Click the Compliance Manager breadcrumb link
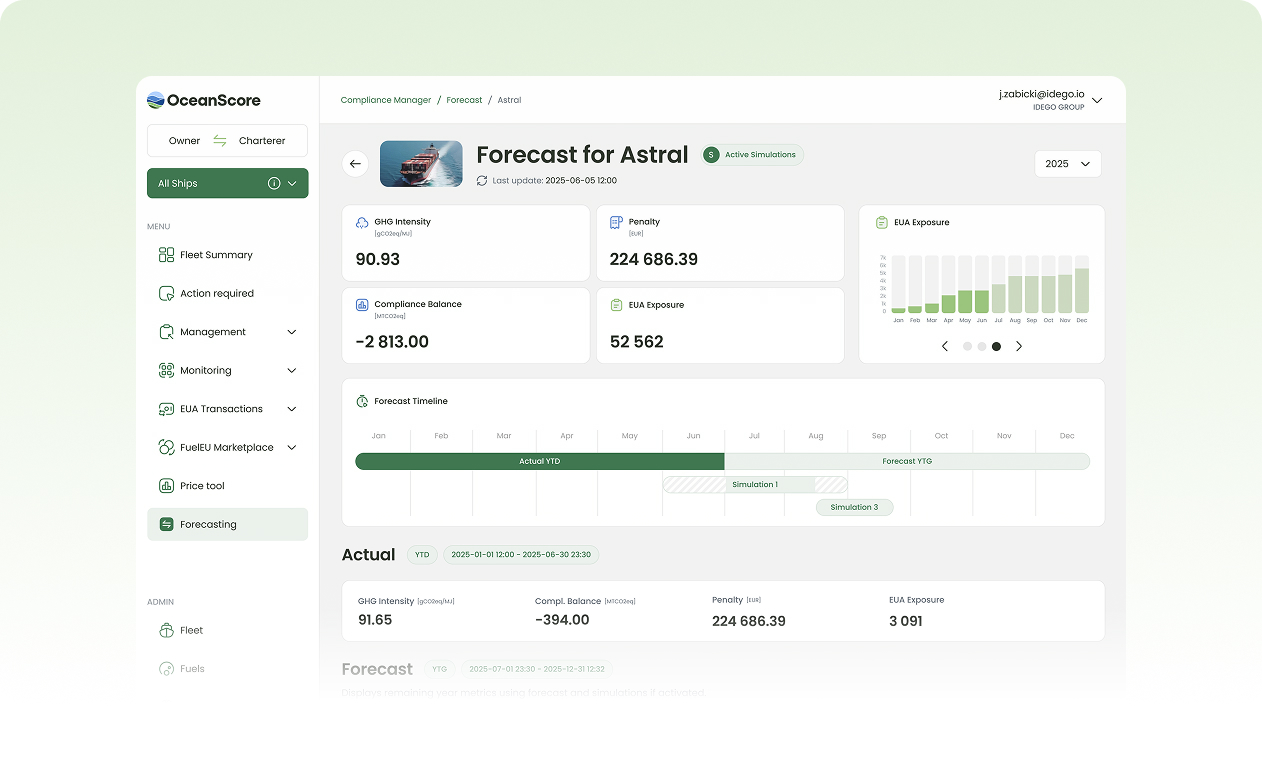This screenshot has height=780, width=1262. (386, 100)
